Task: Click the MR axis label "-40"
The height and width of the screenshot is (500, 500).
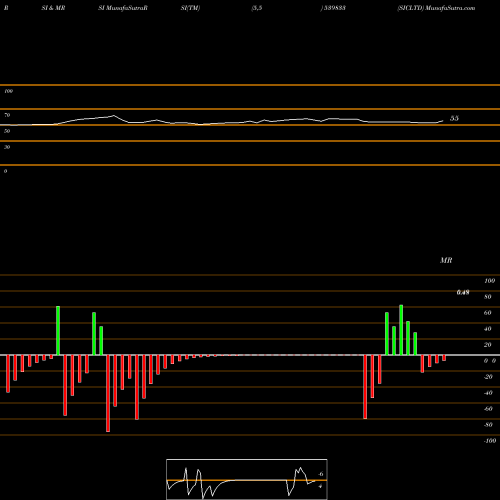Action: [x=488, y=393]
